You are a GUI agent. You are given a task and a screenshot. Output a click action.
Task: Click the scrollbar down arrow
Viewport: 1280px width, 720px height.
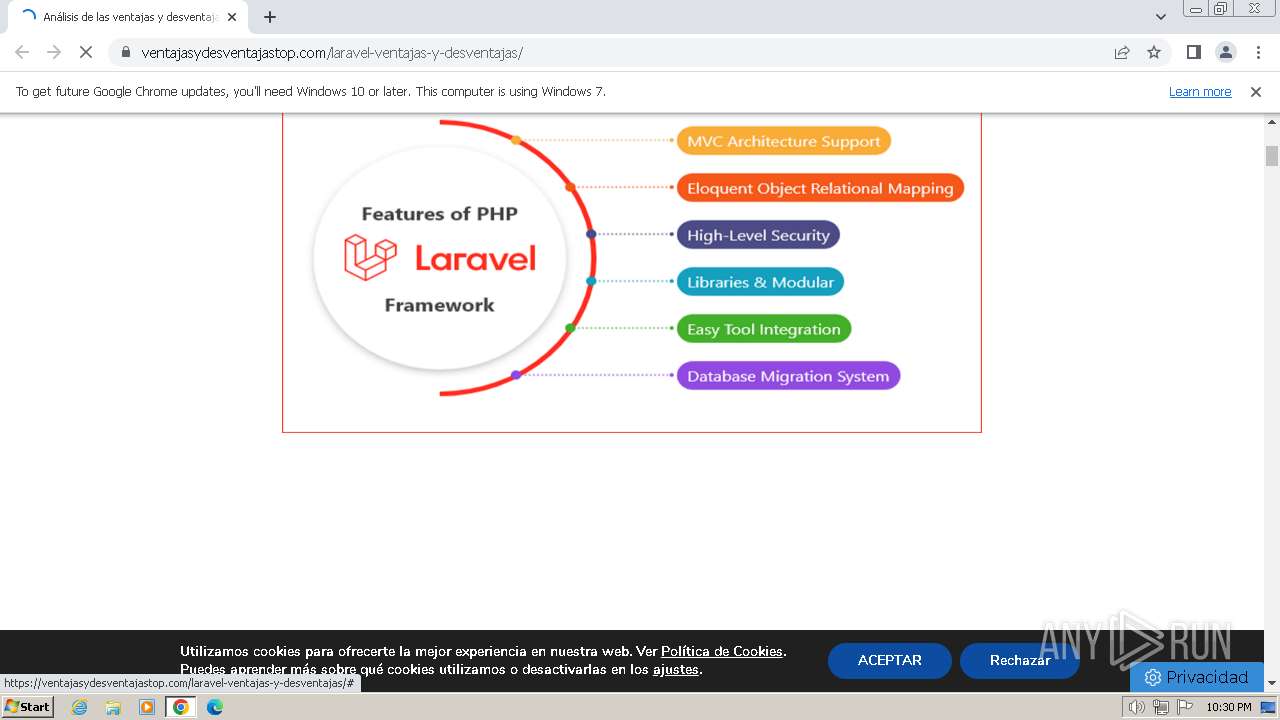pos(1272,683)
